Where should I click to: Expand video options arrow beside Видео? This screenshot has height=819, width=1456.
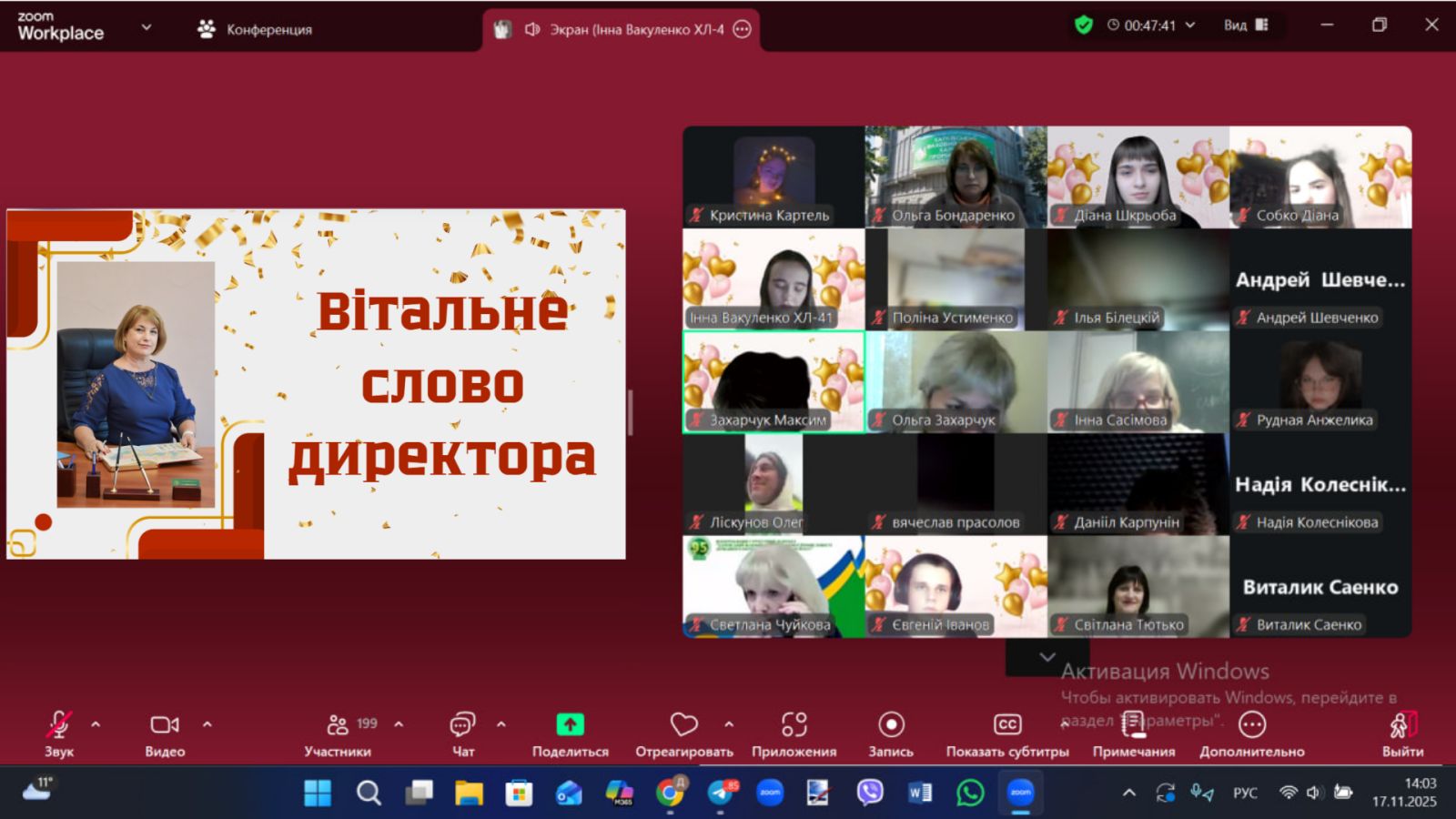tap(207, 724)
